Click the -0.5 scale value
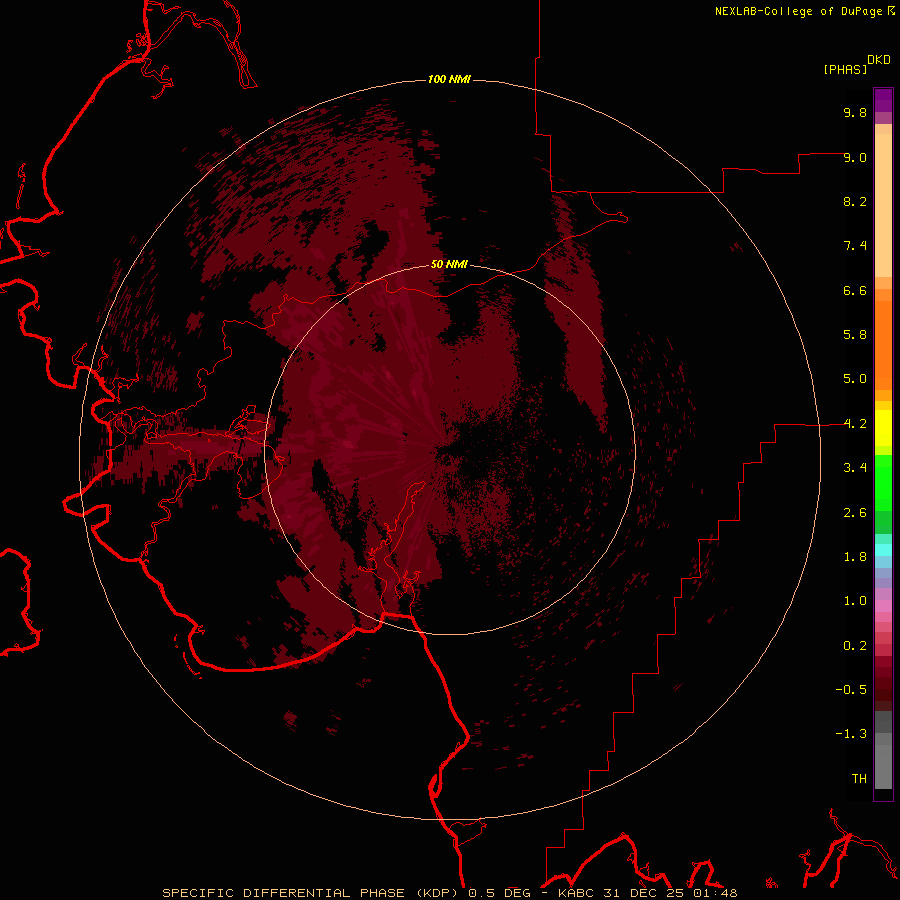This screenshot has height=900, width=900. (x=851, y=690)
